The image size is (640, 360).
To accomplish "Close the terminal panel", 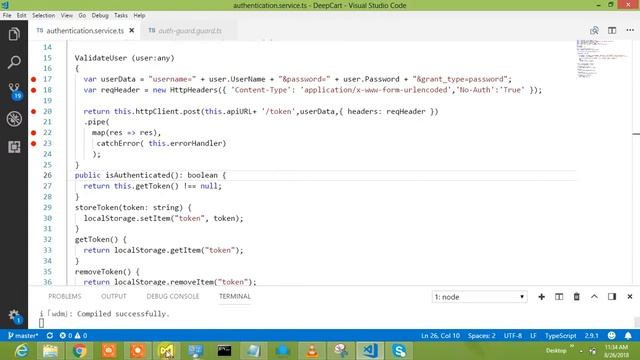I will point(629,297).
